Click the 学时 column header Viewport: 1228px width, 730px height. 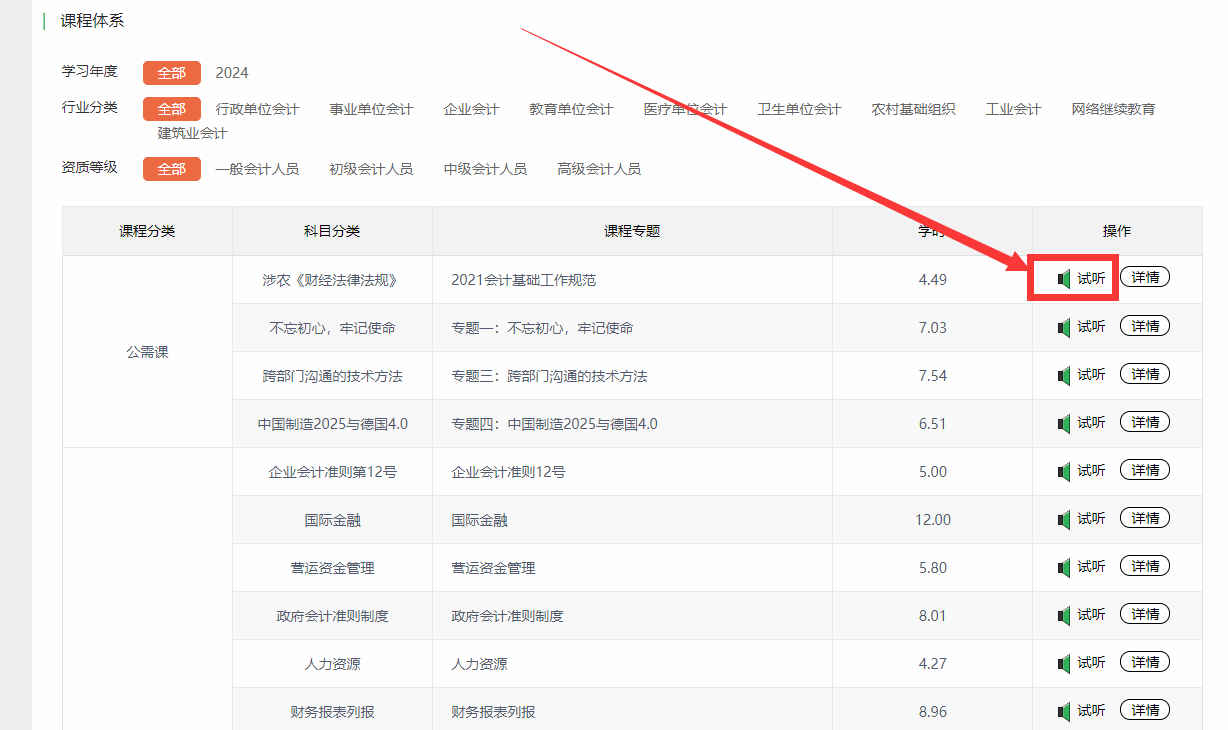[932, 231]
